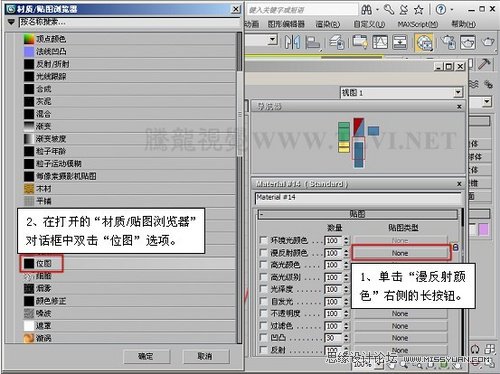Collapse the 贴图 rollout header
Image resolution: width=500 pixels, height=374 pixels.
[358, 214]
